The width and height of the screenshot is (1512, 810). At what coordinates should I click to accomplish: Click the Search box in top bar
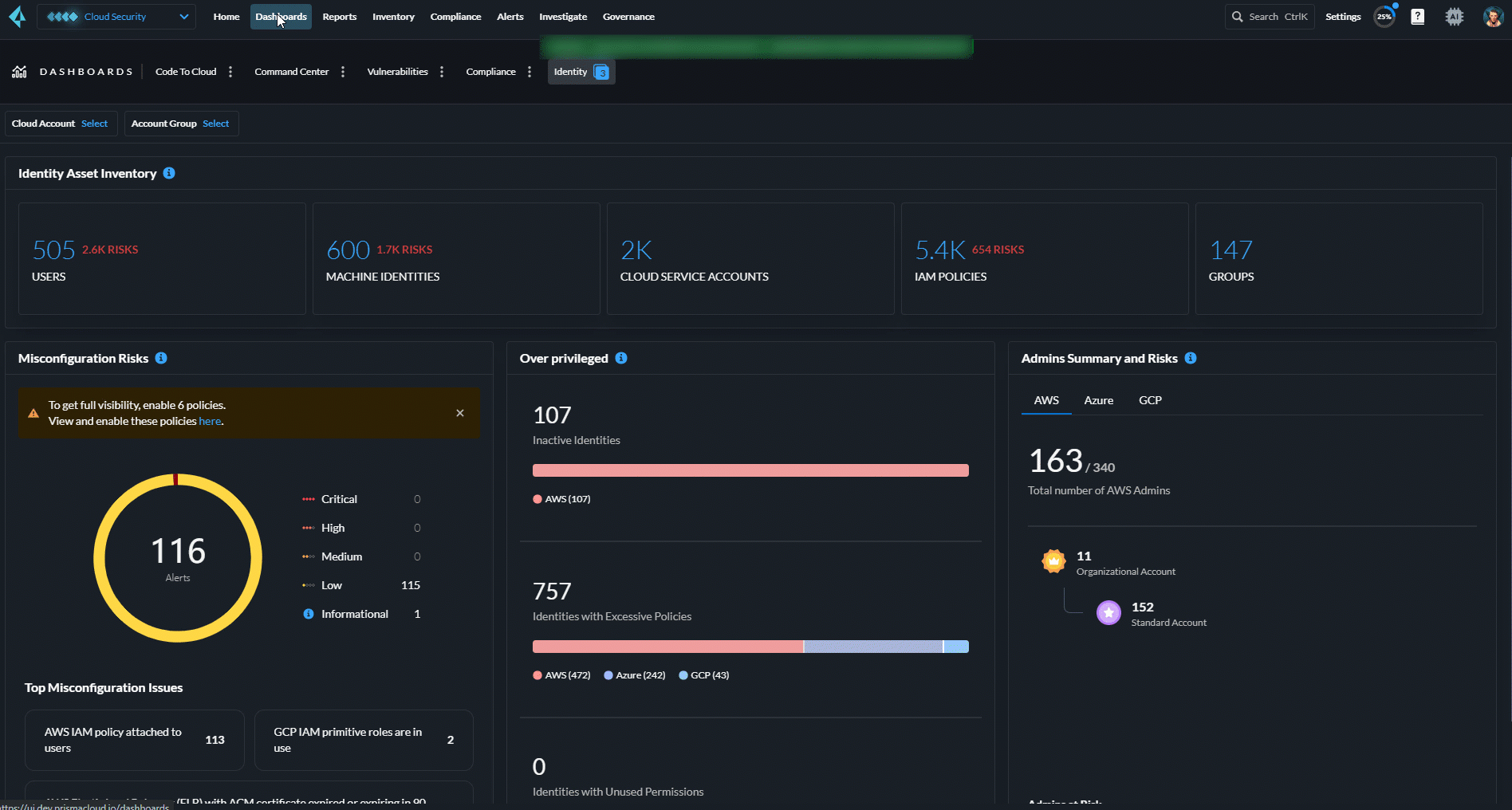(1270, 17)
